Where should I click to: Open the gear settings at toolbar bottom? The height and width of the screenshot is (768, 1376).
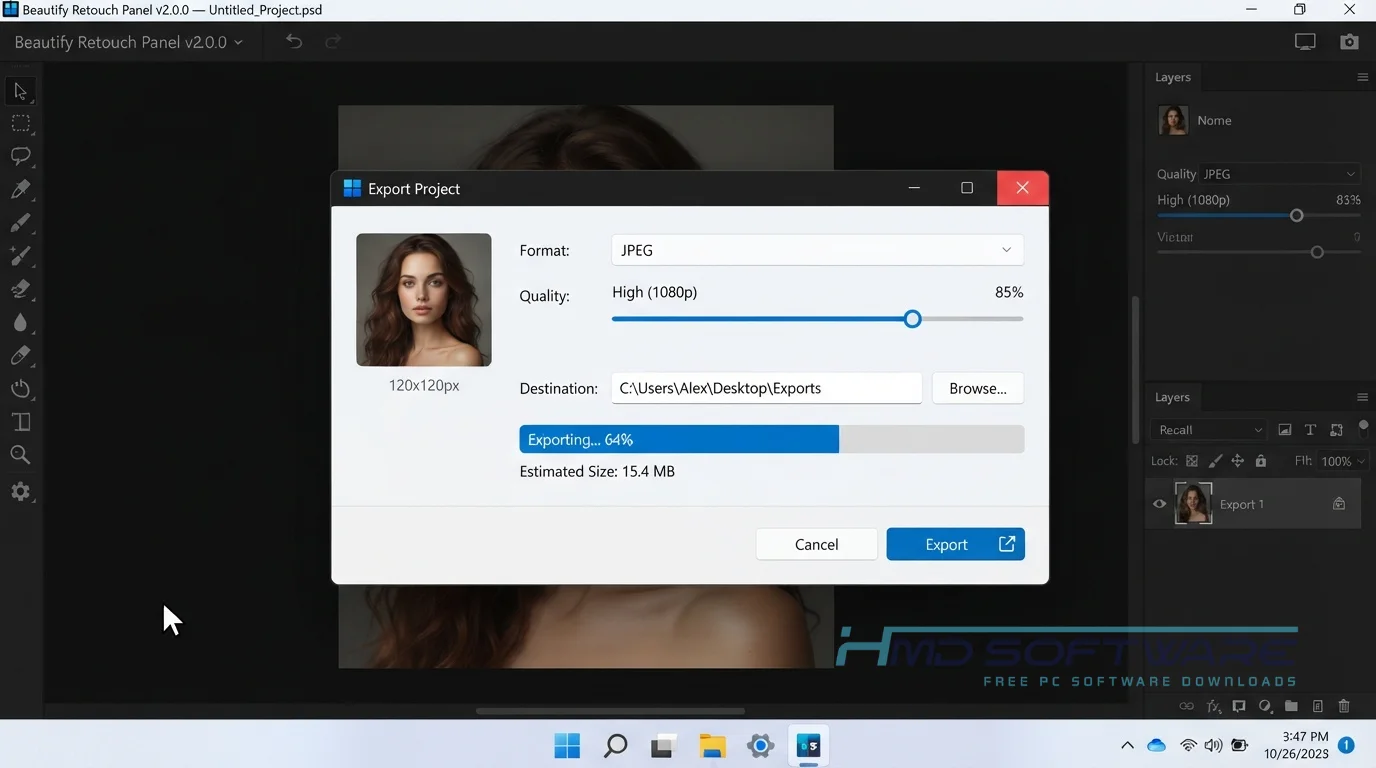[x=20, y=492]
